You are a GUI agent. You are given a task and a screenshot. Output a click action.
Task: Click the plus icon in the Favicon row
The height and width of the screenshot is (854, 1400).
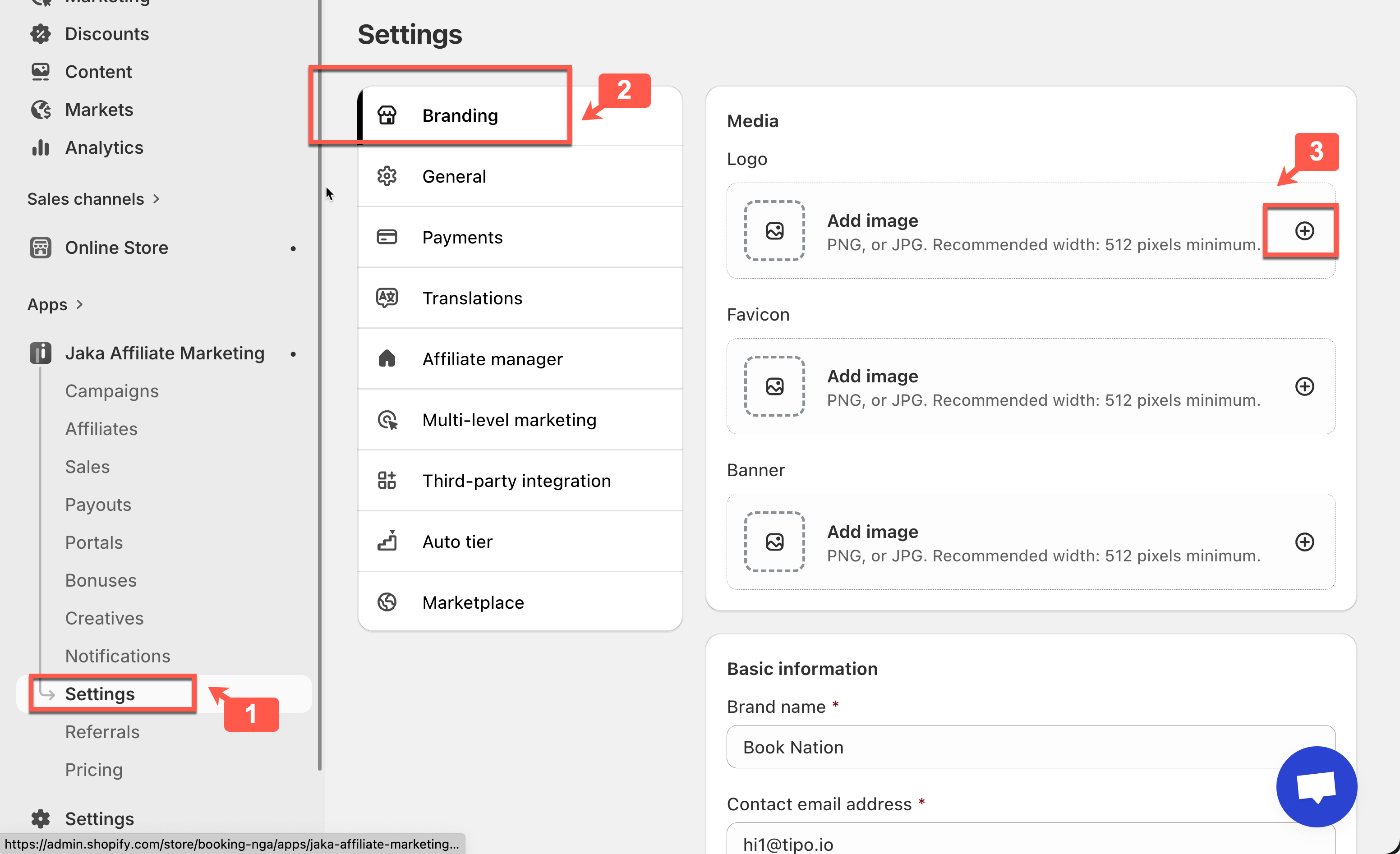(x=1304, y=386)
